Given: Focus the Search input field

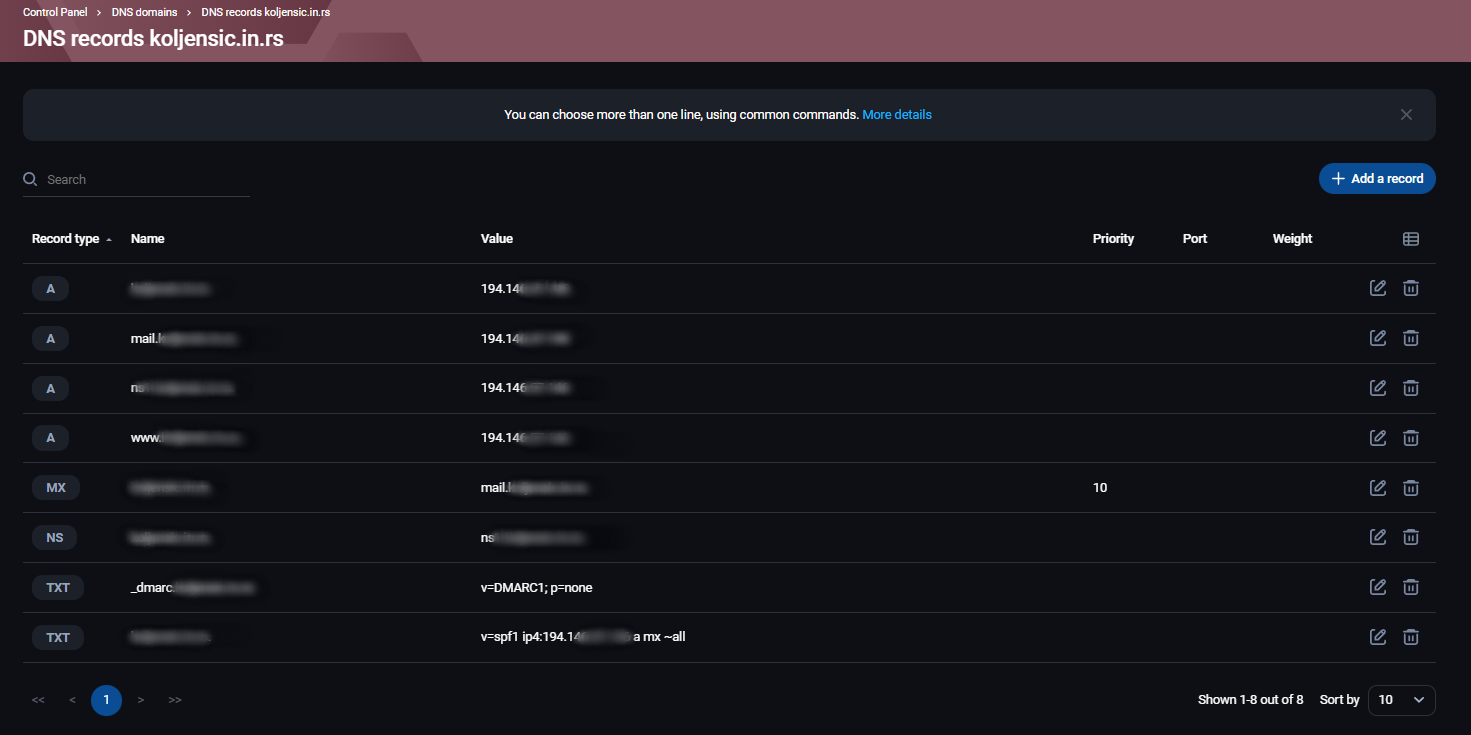Looking at the screenshot, I should coord(145,180).
